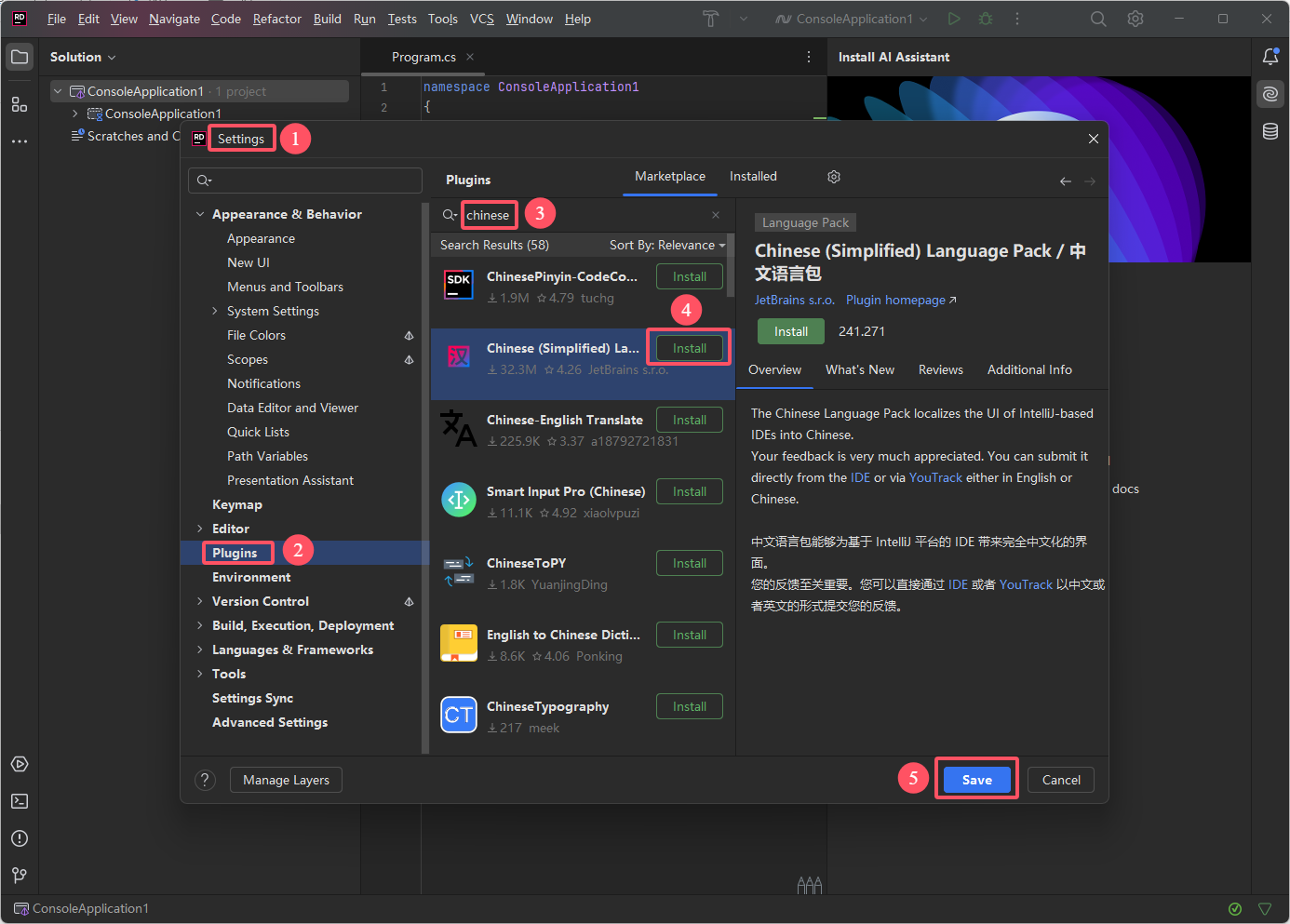
Task: Open the More tool windows ellipsis
Action: coord(19,141)
